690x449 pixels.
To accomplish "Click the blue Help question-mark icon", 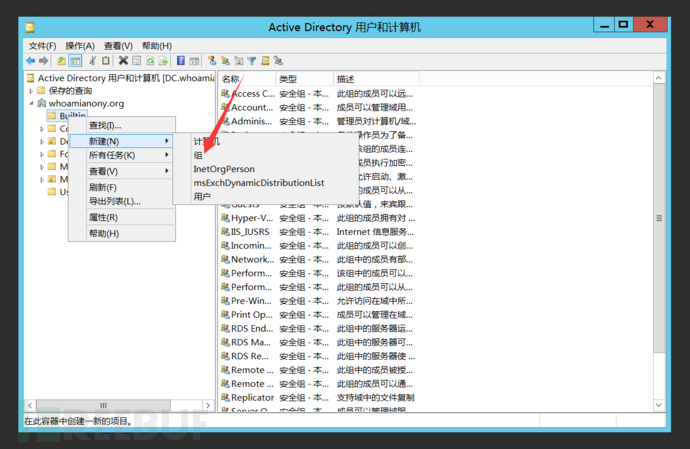I will click(x=181, y=61).
